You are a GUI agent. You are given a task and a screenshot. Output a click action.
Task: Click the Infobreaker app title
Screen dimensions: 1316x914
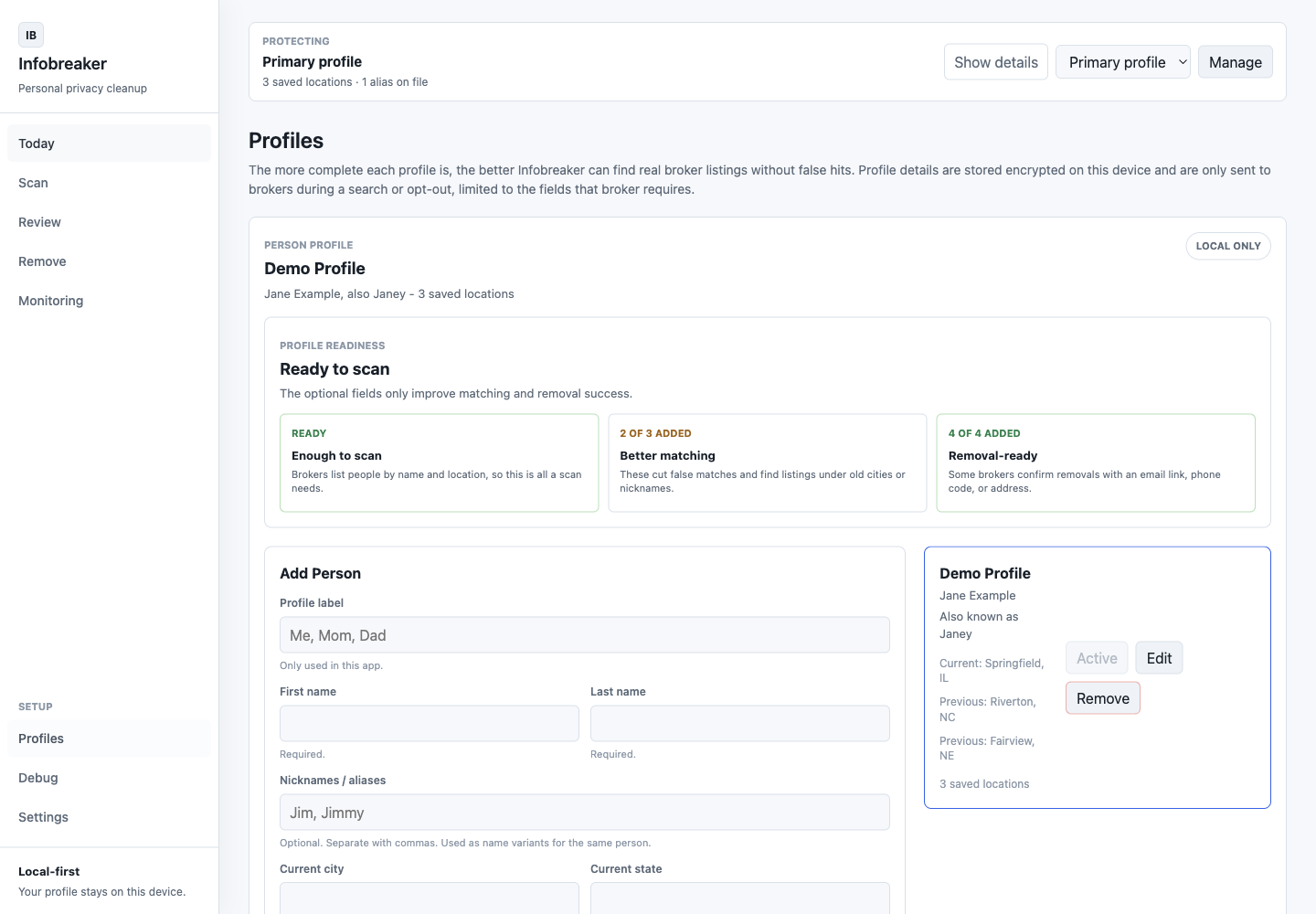[62, 64]
